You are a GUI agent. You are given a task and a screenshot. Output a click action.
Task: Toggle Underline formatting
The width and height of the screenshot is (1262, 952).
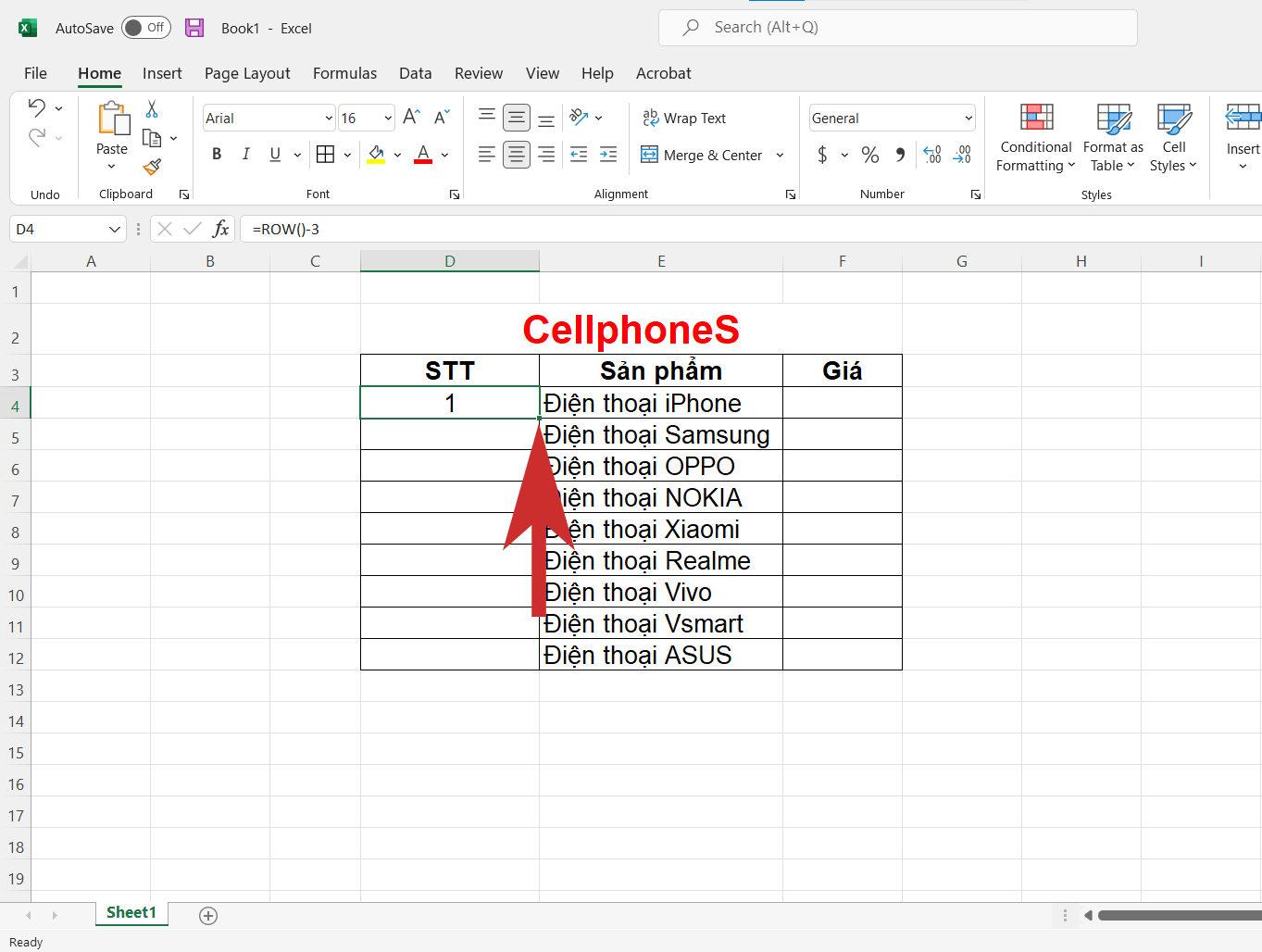(275, 155)
